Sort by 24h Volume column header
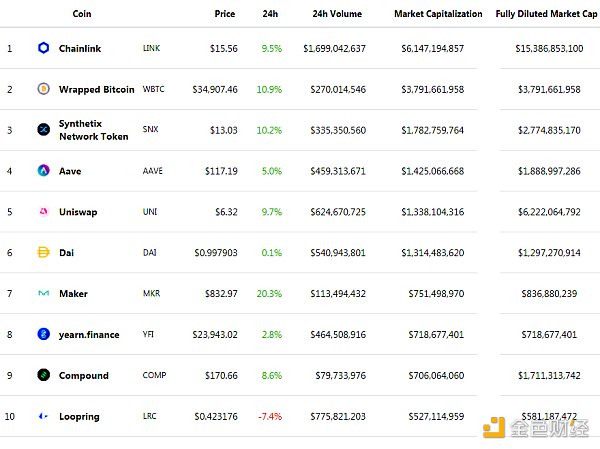The width and height of the screenshot is (600, 449). click(x=337, y=14)
